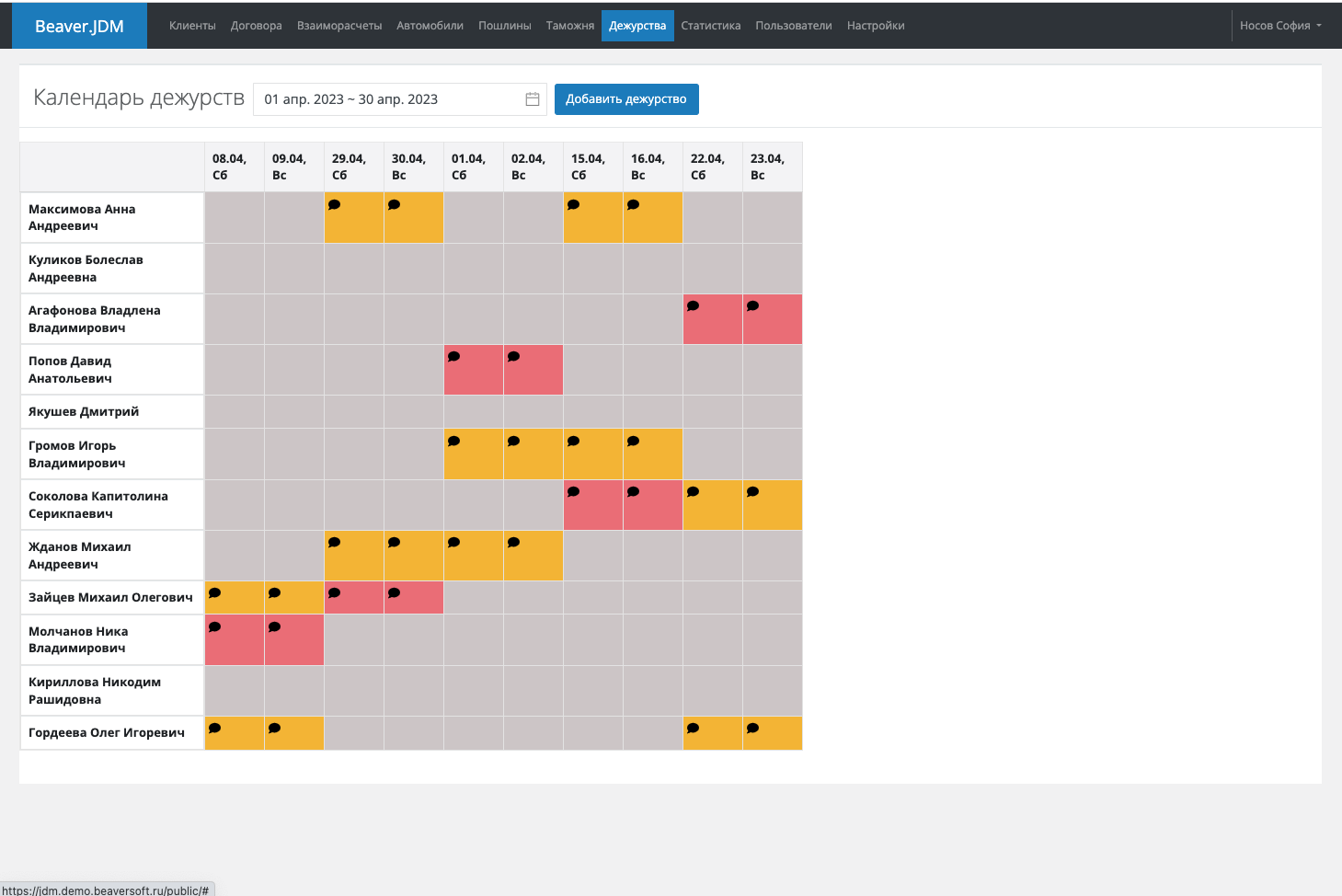
Task: Select empty cell for Куликов Болеслав on 08.04
Action: [235, 269]
